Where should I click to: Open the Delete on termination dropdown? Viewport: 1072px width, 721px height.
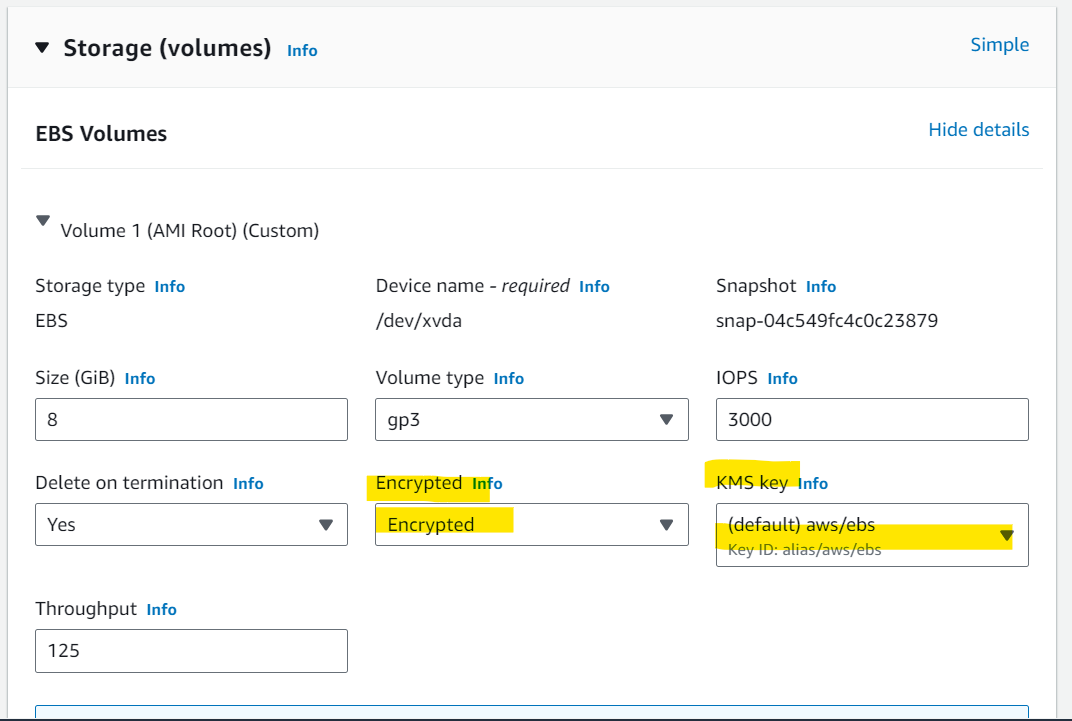click(x=191, y=525)
